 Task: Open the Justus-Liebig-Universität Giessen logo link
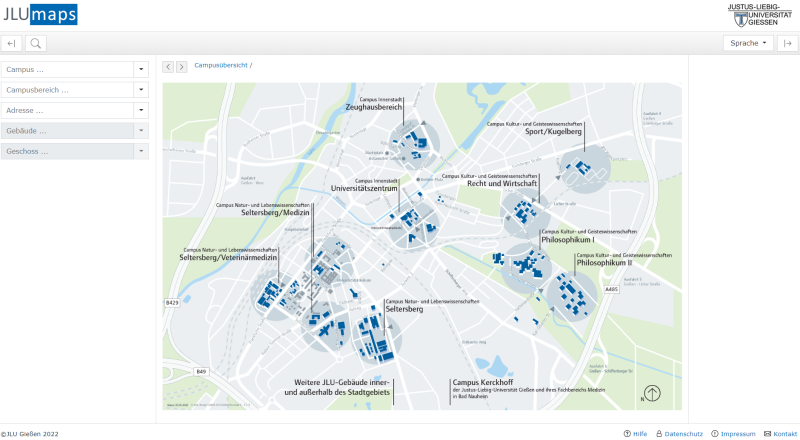click(760, 15)
